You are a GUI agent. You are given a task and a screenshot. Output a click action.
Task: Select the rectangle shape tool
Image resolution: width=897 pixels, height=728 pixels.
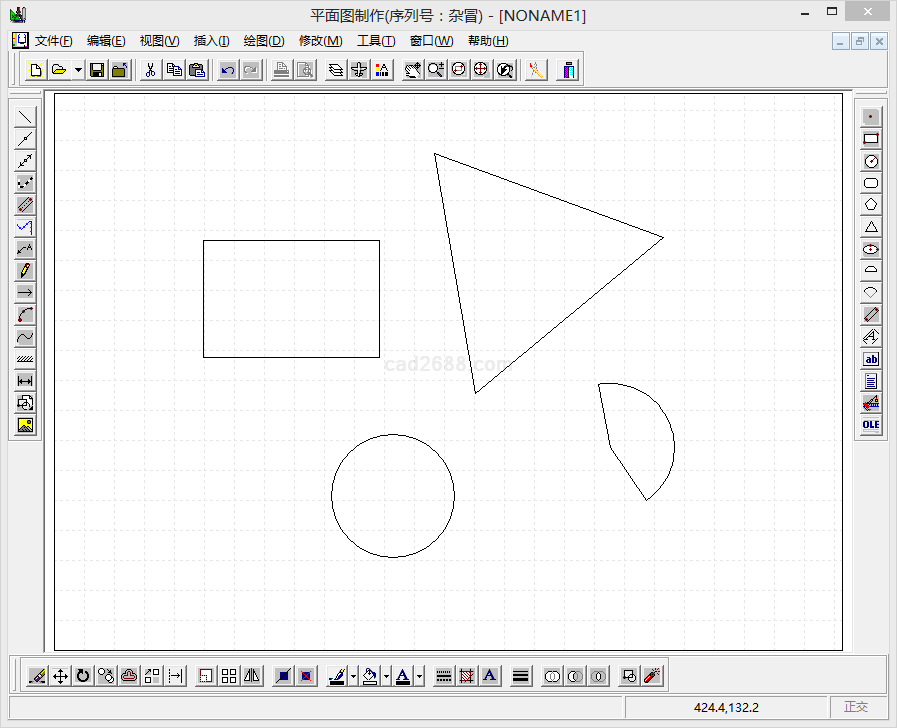click(871, 139)
